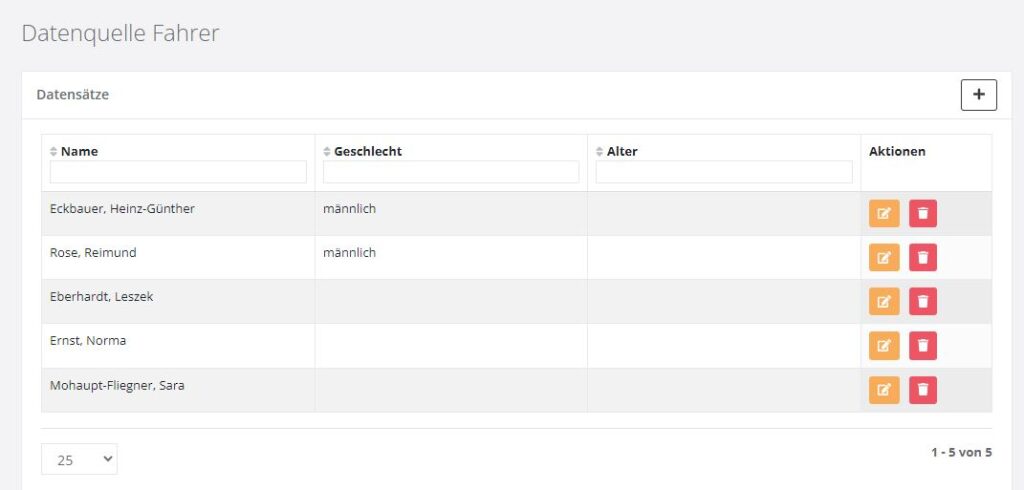This screenshot has width=1024, height=490.
Task: Sort table by Geschlecht column
Action: tap(367, 152)
